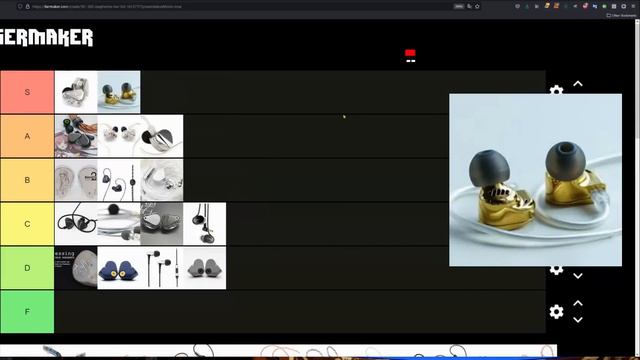Choose the hanging black earphones in C tier
640x360 pixels.
click(x=204, y=224)
